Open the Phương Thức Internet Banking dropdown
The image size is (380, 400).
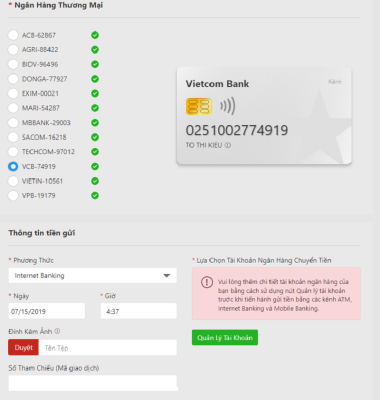coord(93,275)
